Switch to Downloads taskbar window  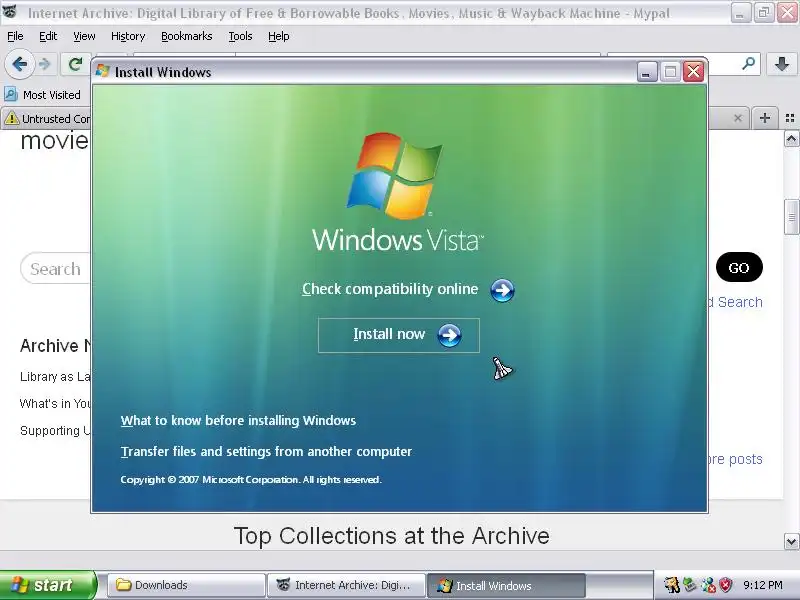tap(186, 585)
